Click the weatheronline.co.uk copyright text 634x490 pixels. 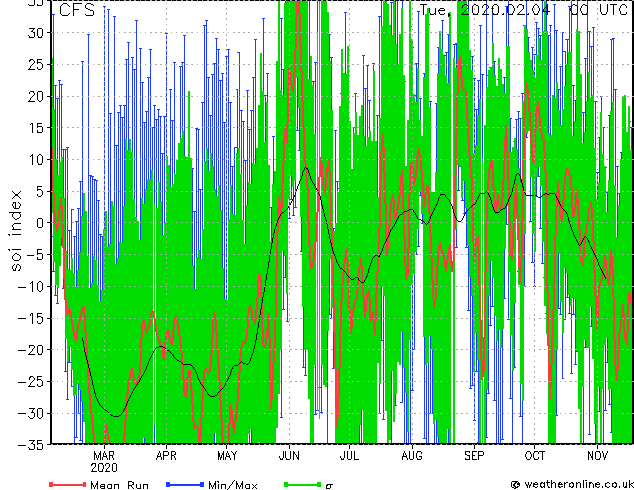(x=572, y=484)
